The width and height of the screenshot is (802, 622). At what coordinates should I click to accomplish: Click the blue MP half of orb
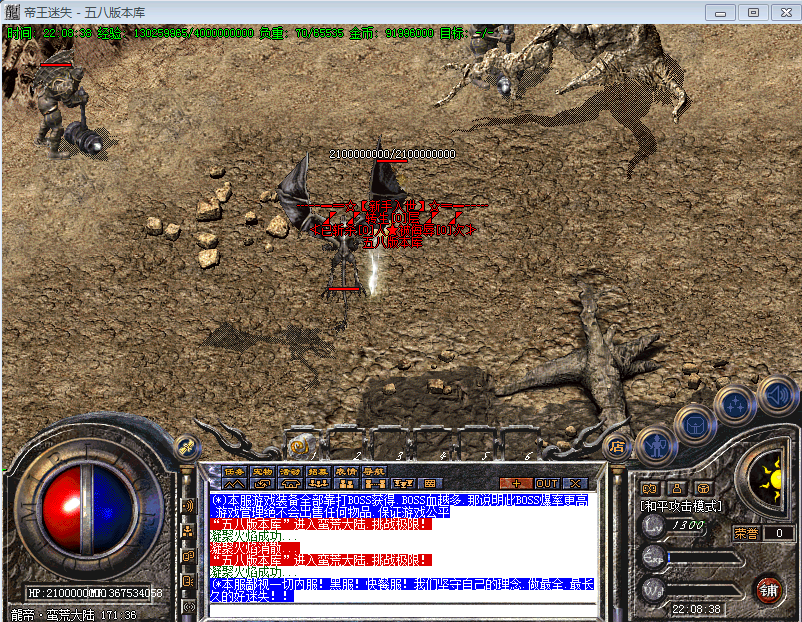click(113, 509)
